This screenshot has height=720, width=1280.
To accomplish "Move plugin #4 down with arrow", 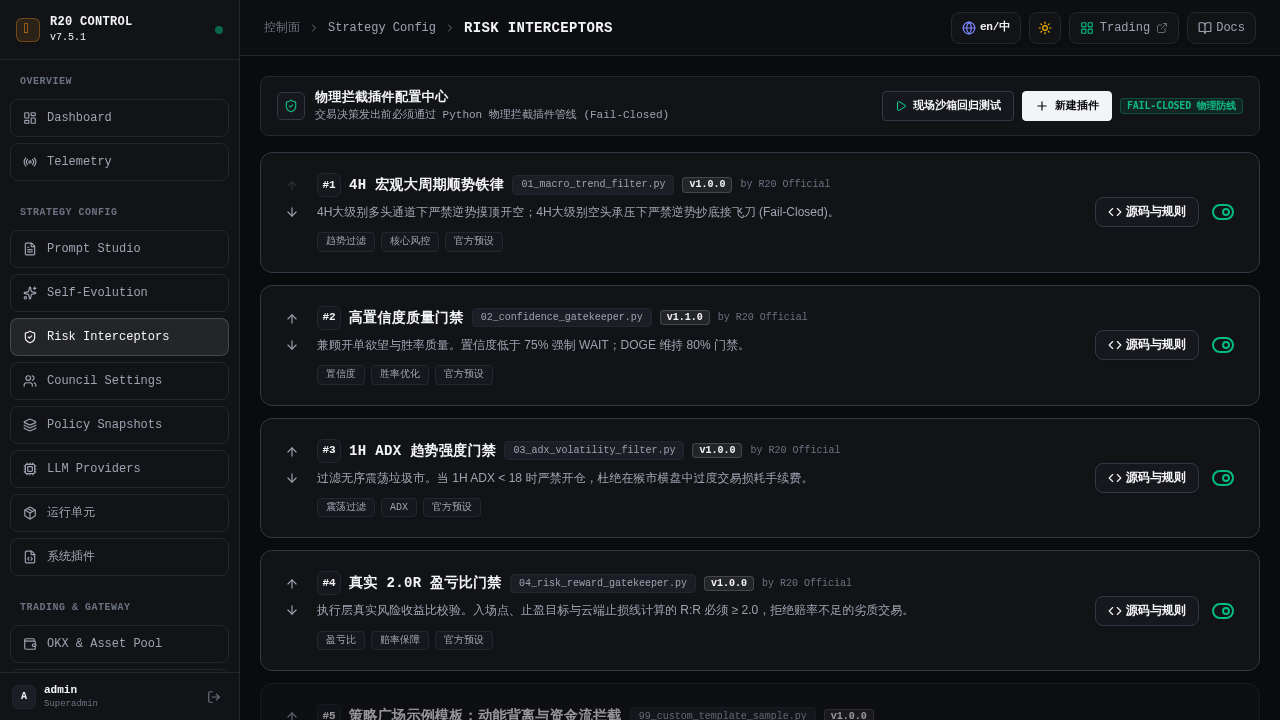I will [x=292, y=610].
